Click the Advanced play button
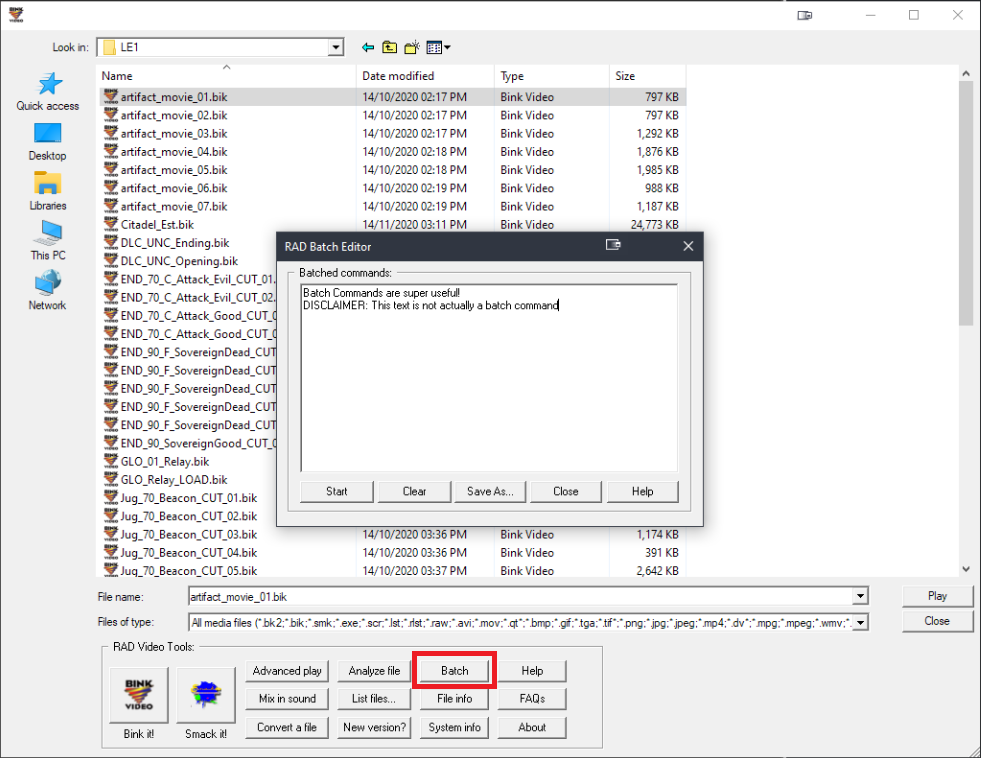This screenshot has height=758, width=981. 287,671
